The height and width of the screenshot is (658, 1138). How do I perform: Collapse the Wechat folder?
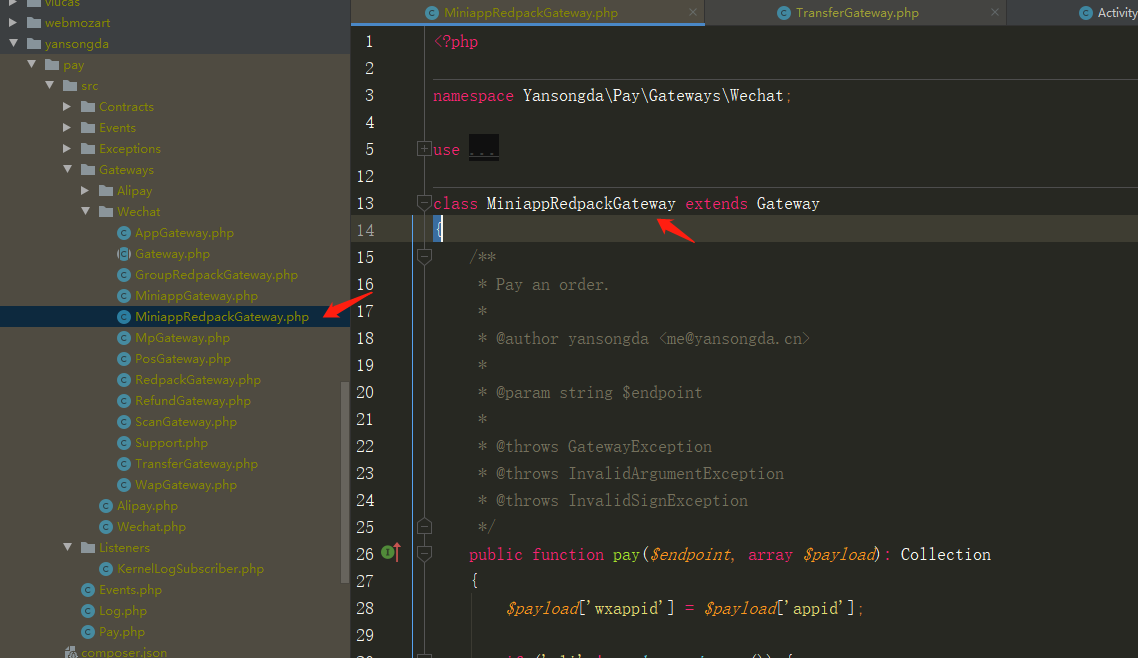(86, 212)
